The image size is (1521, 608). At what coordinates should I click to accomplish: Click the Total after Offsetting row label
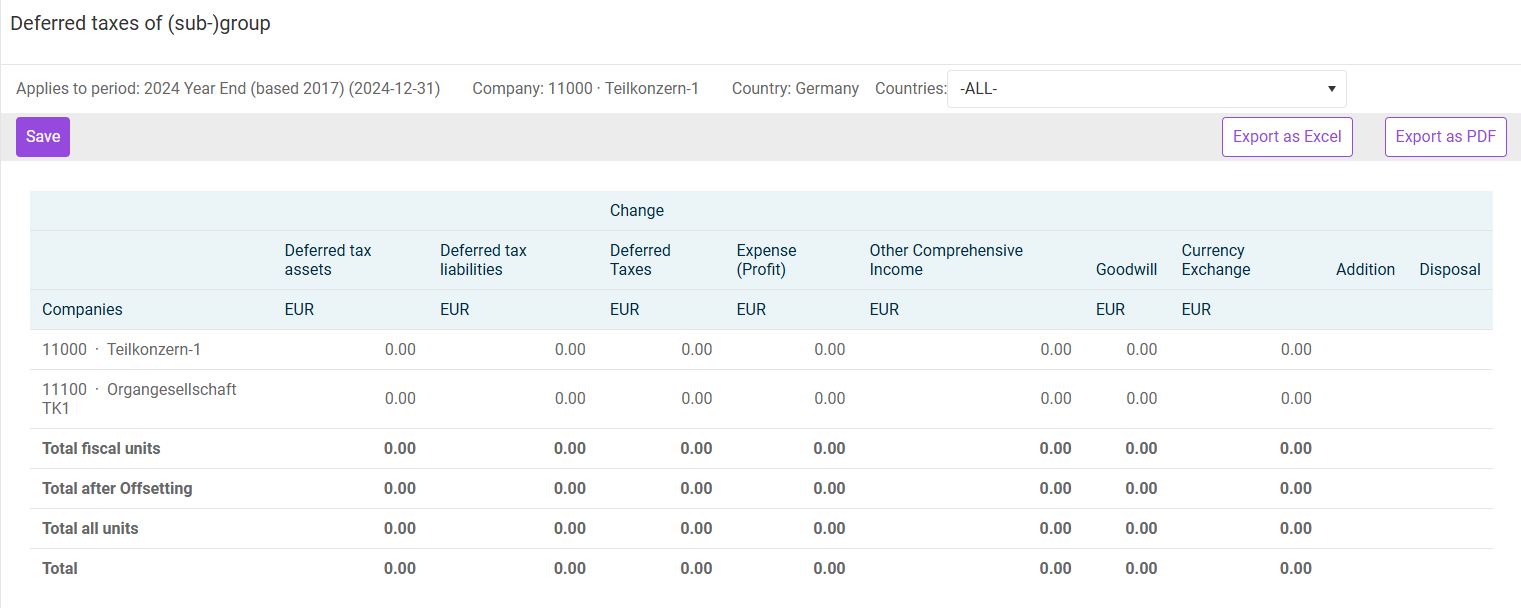117,489
